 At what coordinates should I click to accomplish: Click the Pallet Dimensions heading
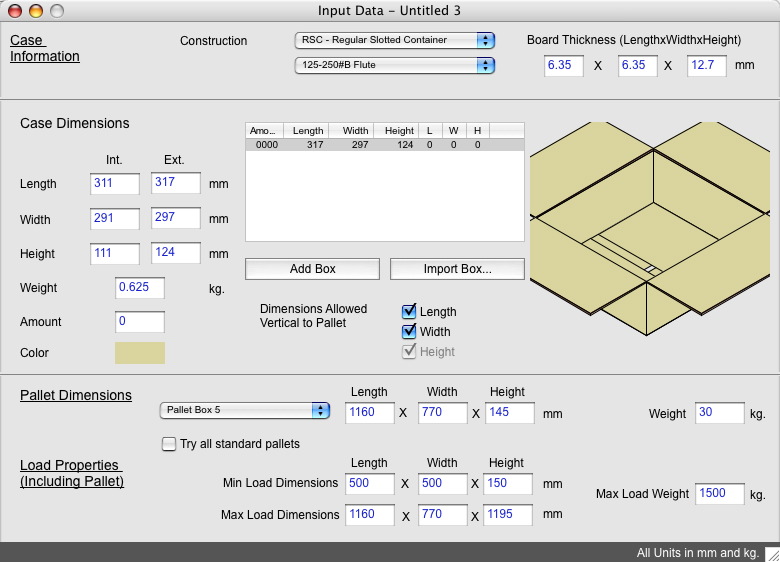pos(76,395)
